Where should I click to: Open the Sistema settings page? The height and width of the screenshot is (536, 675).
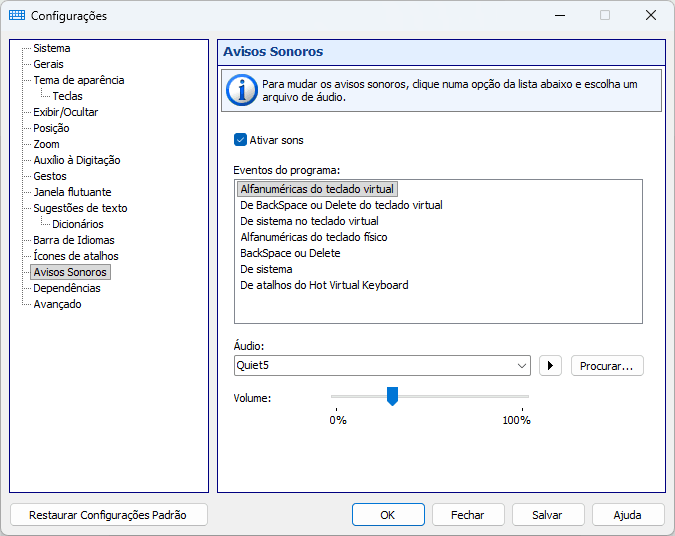click(x=52, y=48)
